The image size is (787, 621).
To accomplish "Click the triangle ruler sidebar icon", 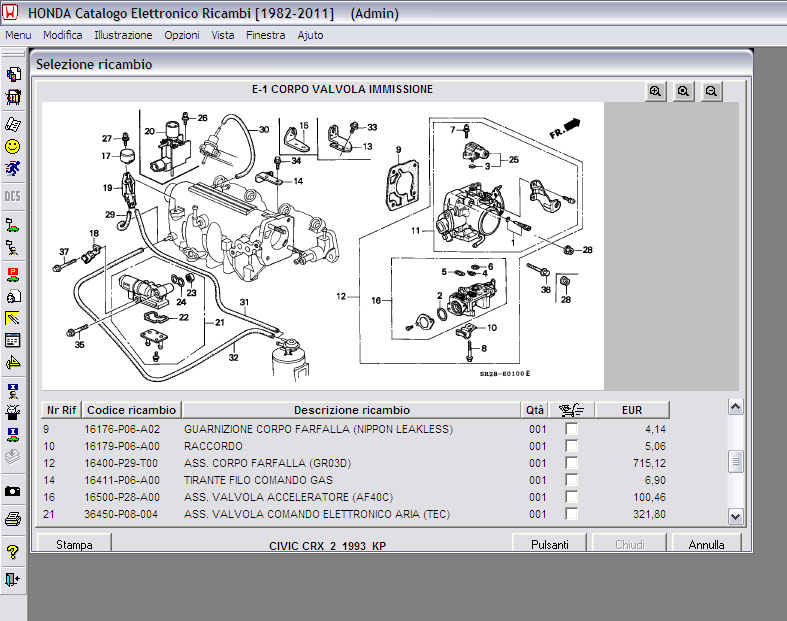I will point(13,362).
